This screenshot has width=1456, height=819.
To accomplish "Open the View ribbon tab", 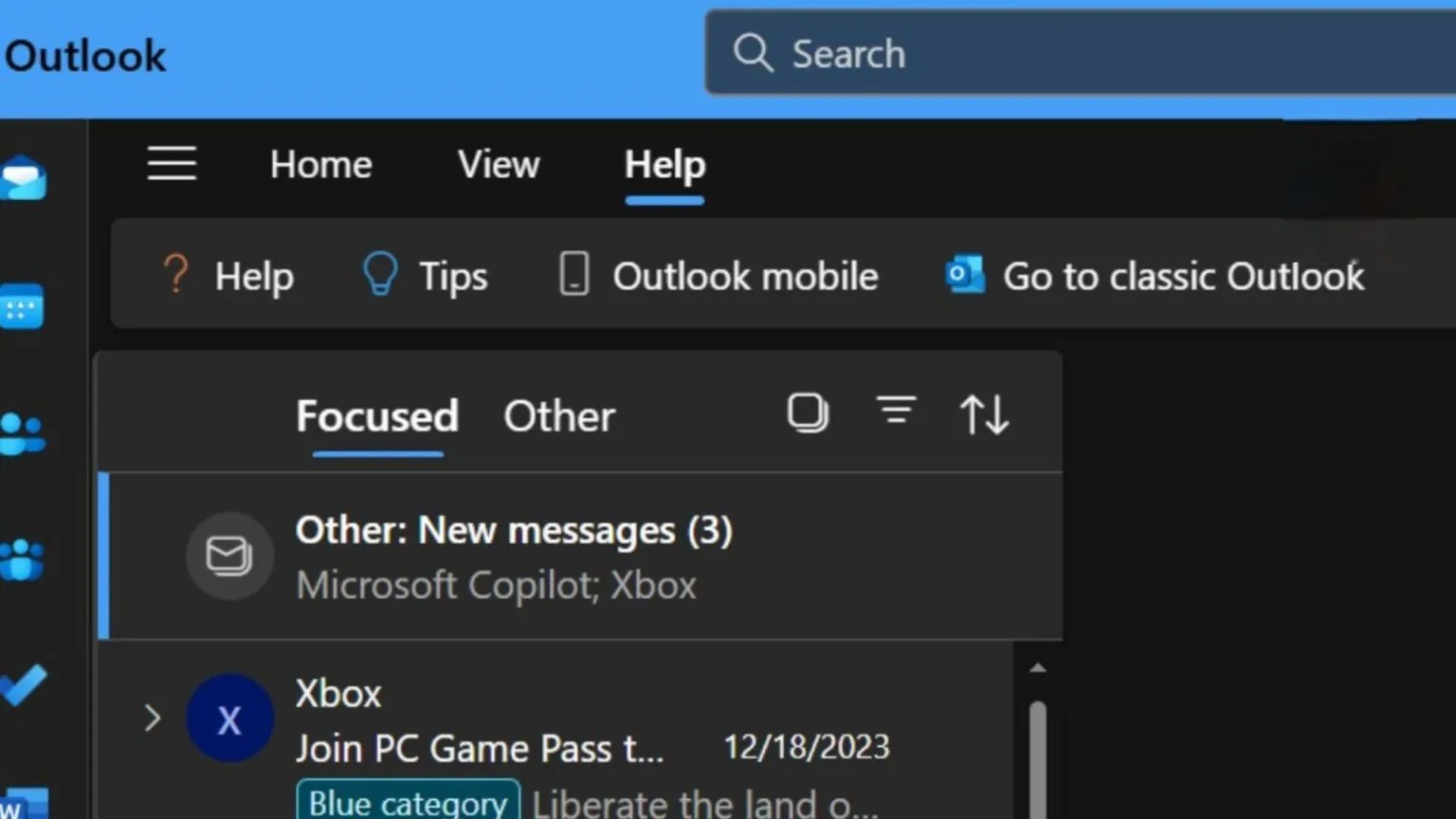I will tap(499, 165).
